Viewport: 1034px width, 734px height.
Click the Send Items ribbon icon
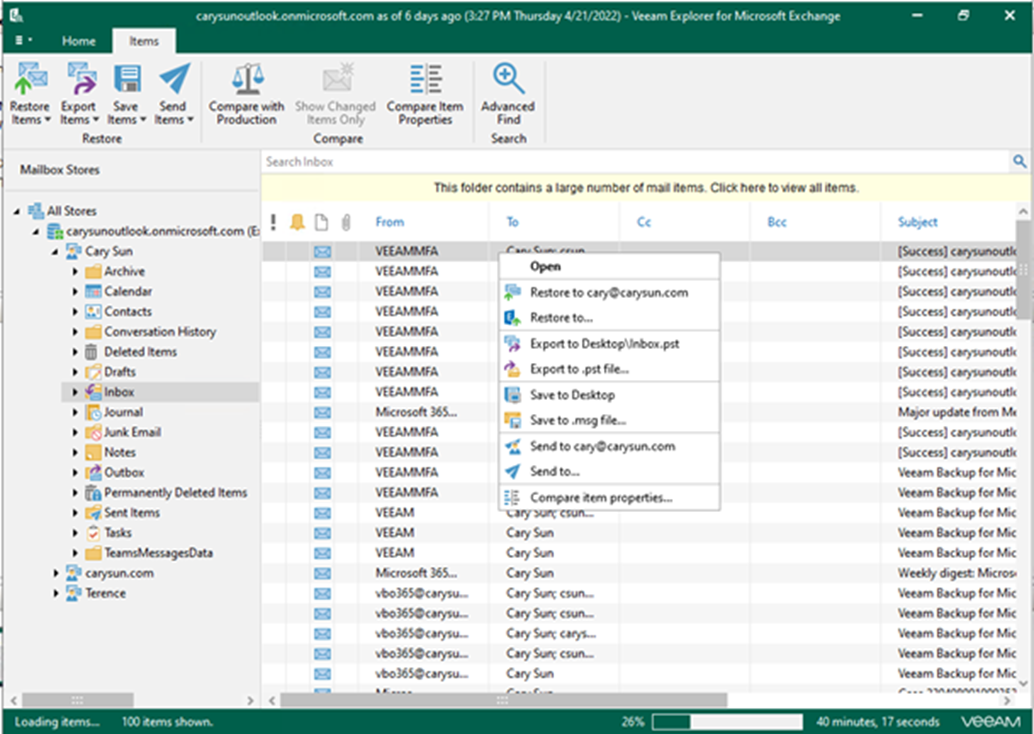pyautogui.click(x=174, y=79)
